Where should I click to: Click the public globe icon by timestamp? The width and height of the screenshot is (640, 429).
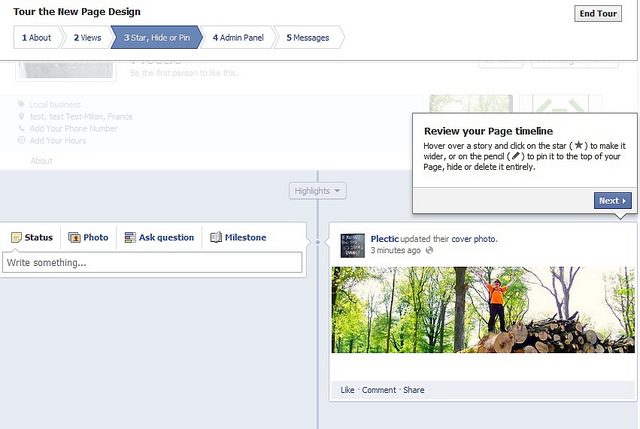point(430,250)
